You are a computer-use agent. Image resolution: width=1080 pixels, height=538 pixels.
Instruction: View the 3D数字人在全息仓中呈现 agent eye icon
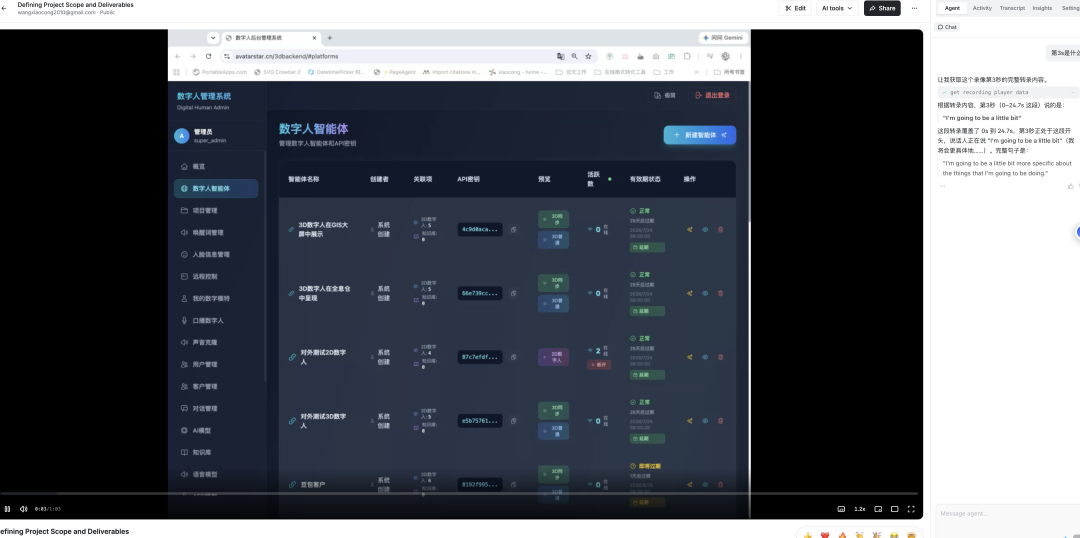(705, 293)
